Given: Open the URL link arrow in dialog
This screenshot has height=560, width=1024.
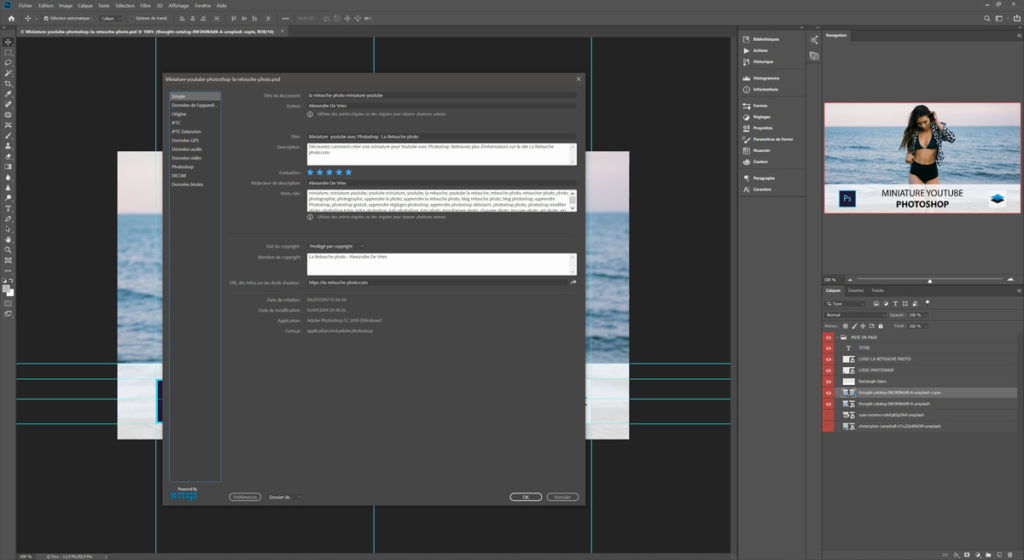Looking at the screenshot, I should coord(573,283).
